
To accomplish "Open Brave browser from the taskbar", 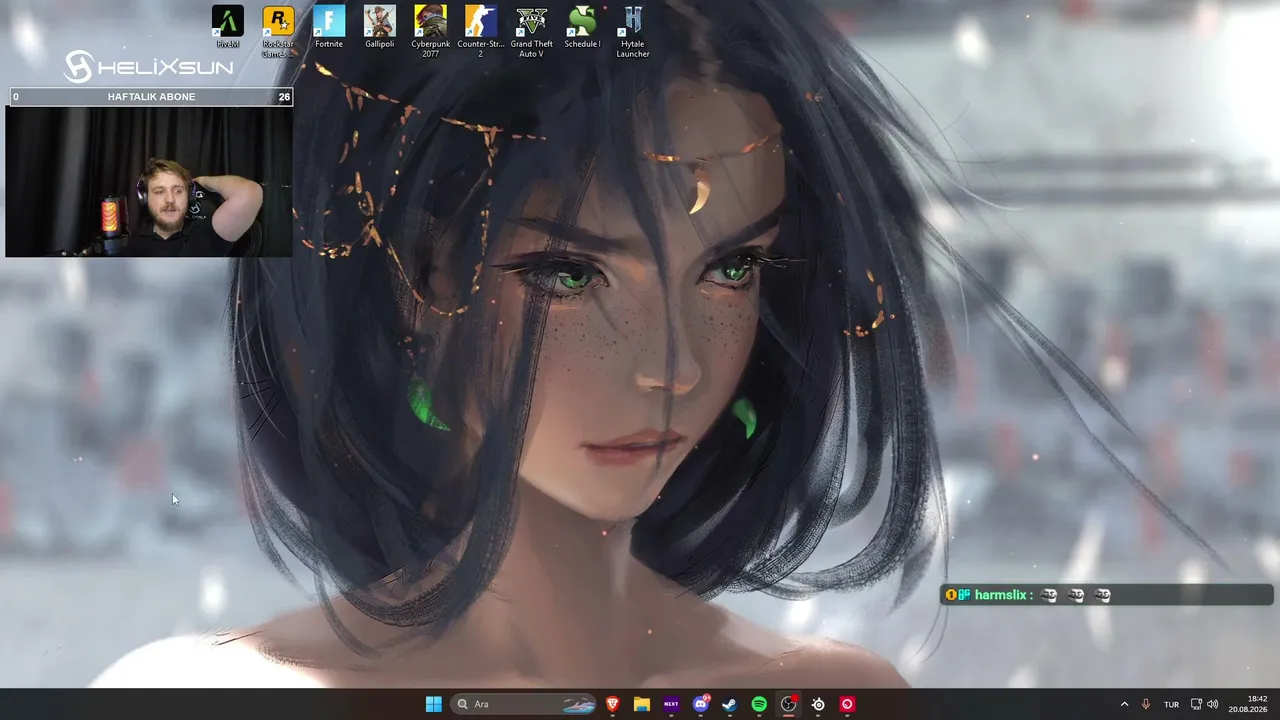I will (x=613, y=704).
